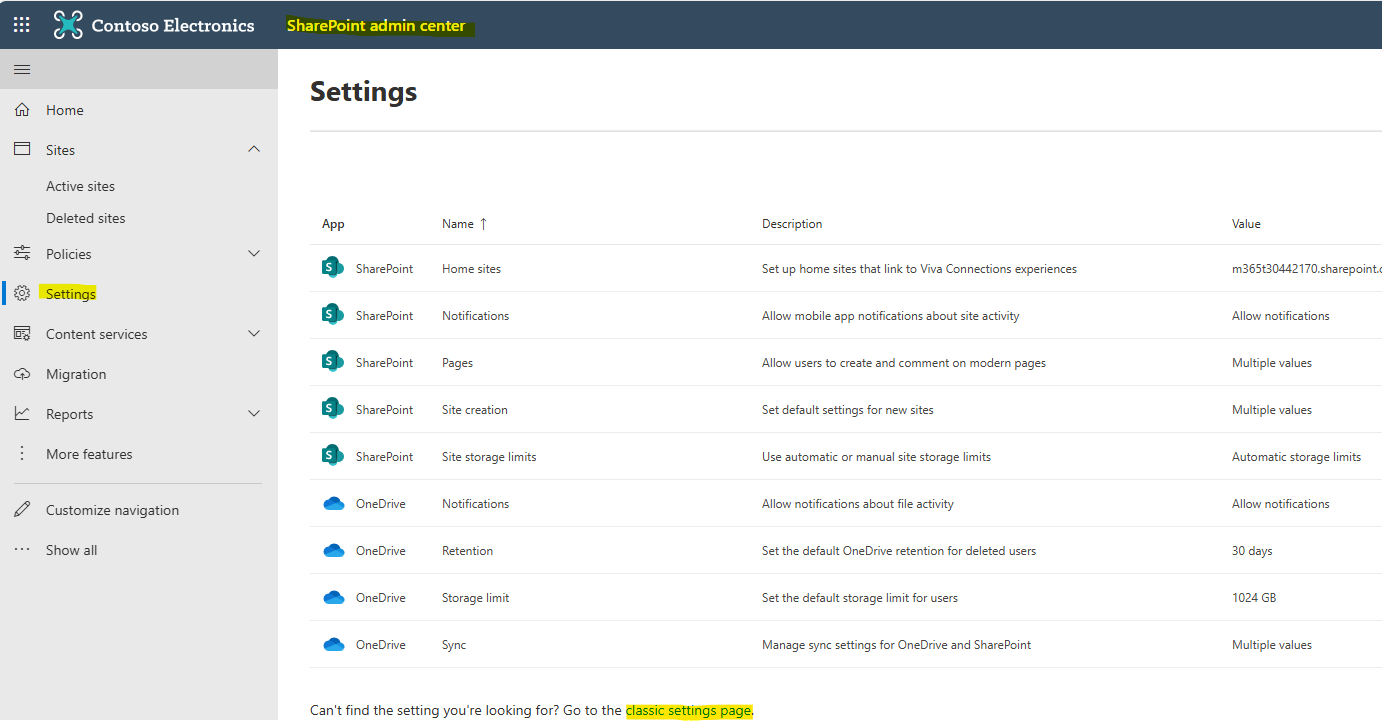Click the Contoso Electronics logo icon
Screen dimensions: 1382x722
click(x=68, y=25)
